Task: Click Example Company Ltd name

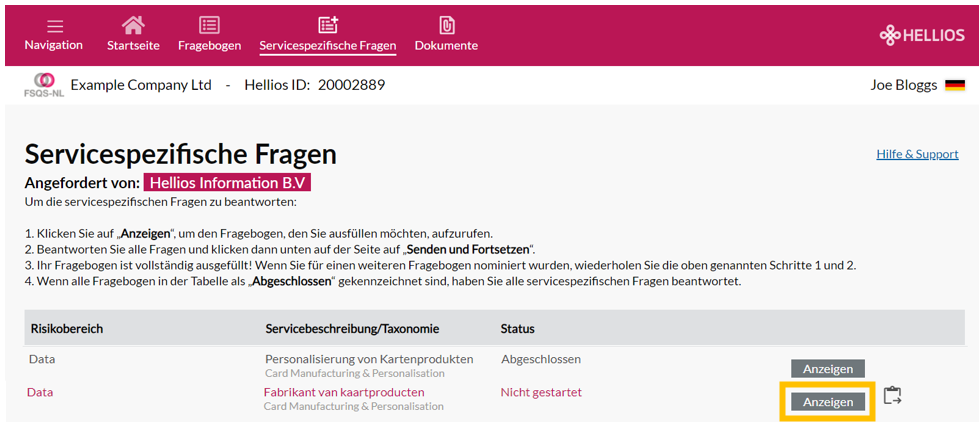Action: pos(141,85)
